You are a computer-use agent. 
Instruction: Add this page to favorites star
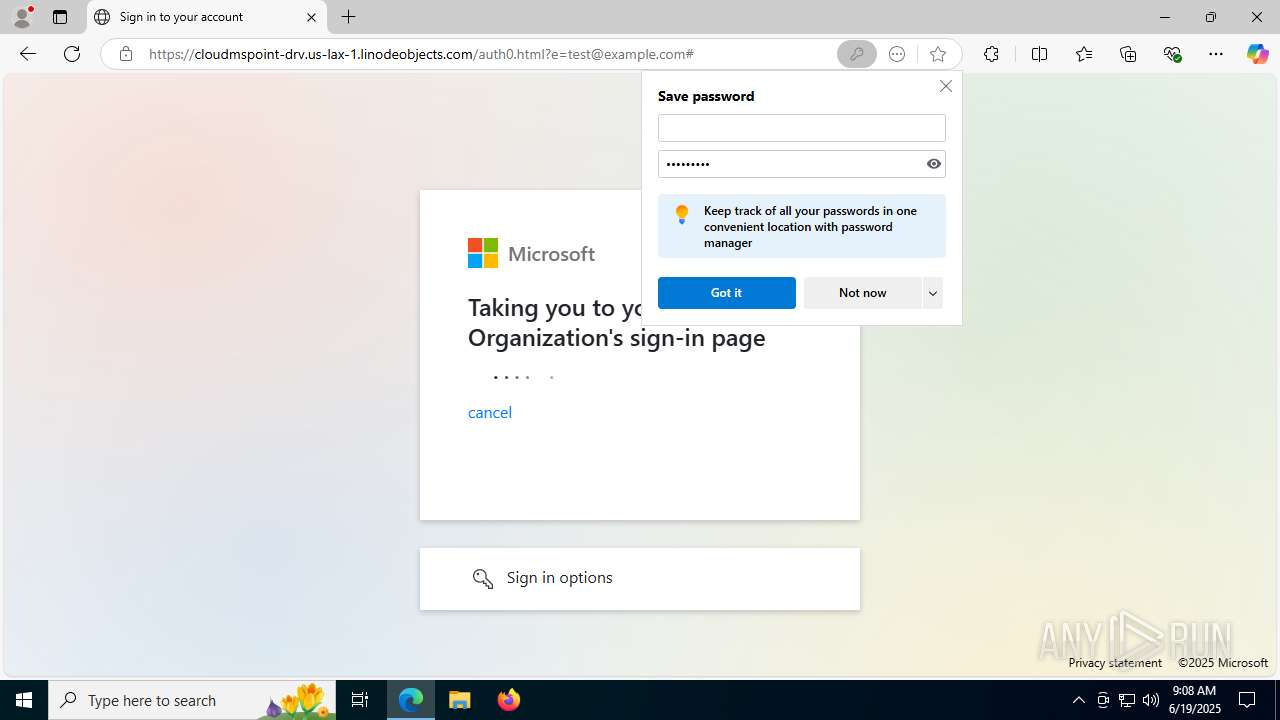click(x=937, y=54)
